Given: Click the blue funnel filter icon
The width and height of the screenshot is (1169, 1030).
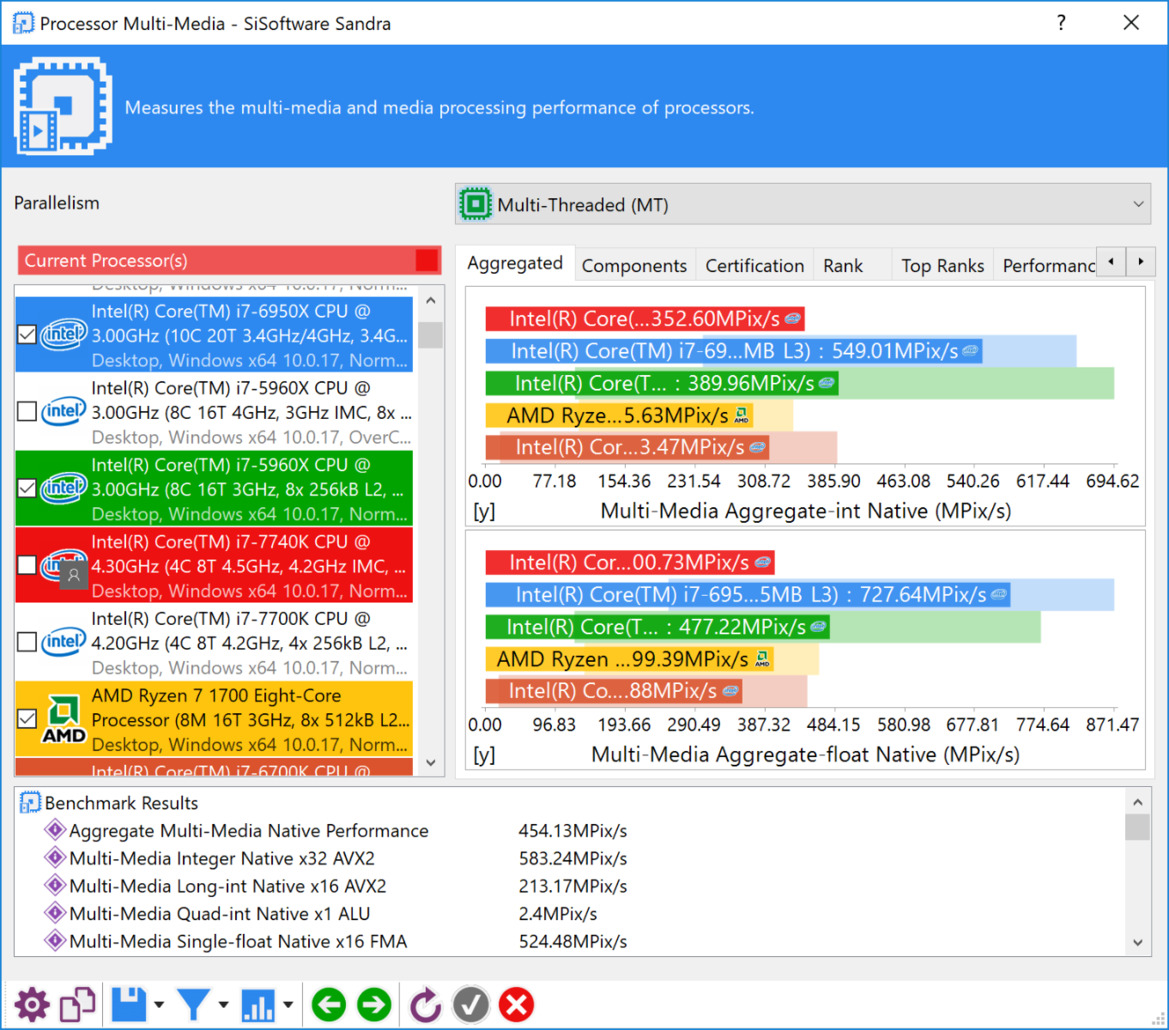Looking at the screenshot, I should tap(194, 1005).
